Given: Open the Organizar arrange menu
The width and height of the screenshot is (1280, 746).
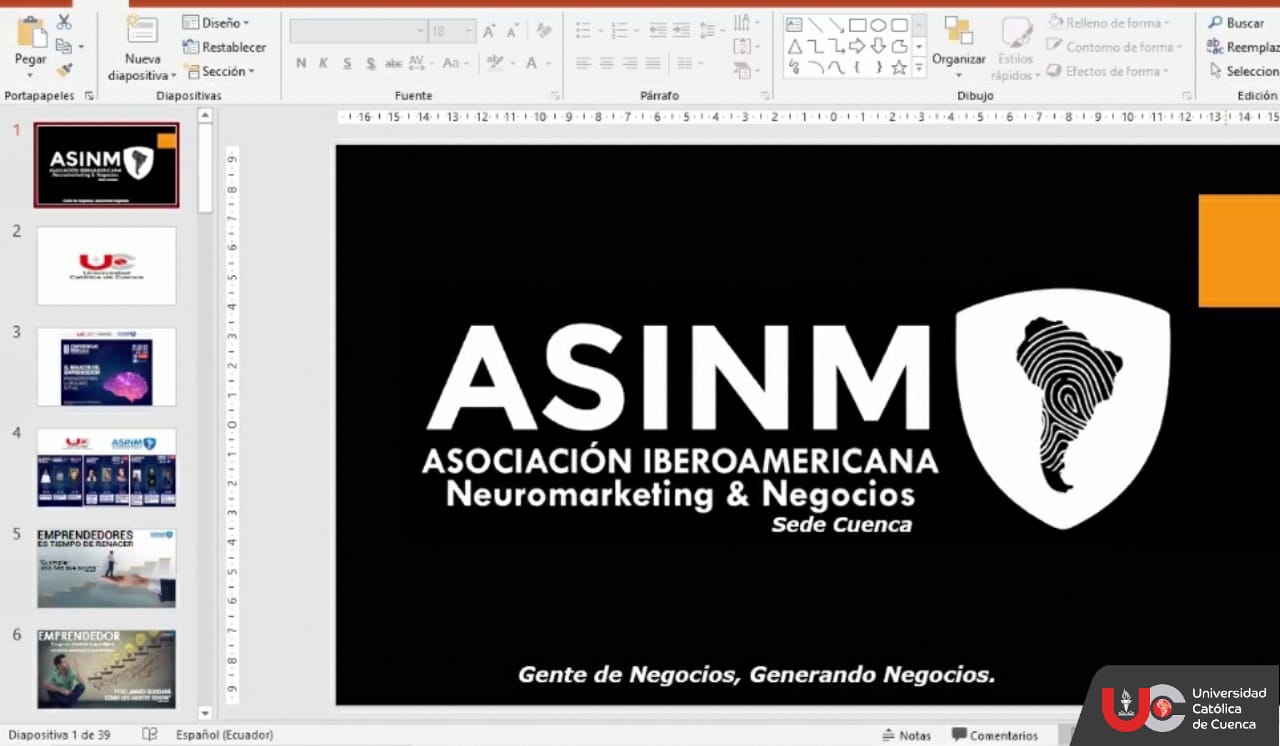Looking at the screenshot, I should point(959,46).
